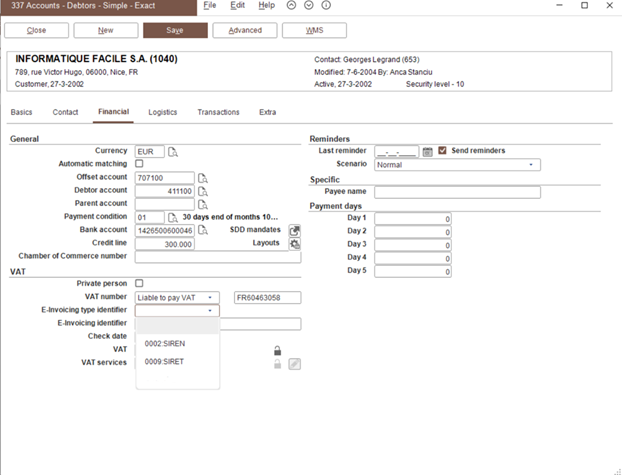Switch to the Contact tab
Screen dimensions: 622x475
(x=65, y=112)
